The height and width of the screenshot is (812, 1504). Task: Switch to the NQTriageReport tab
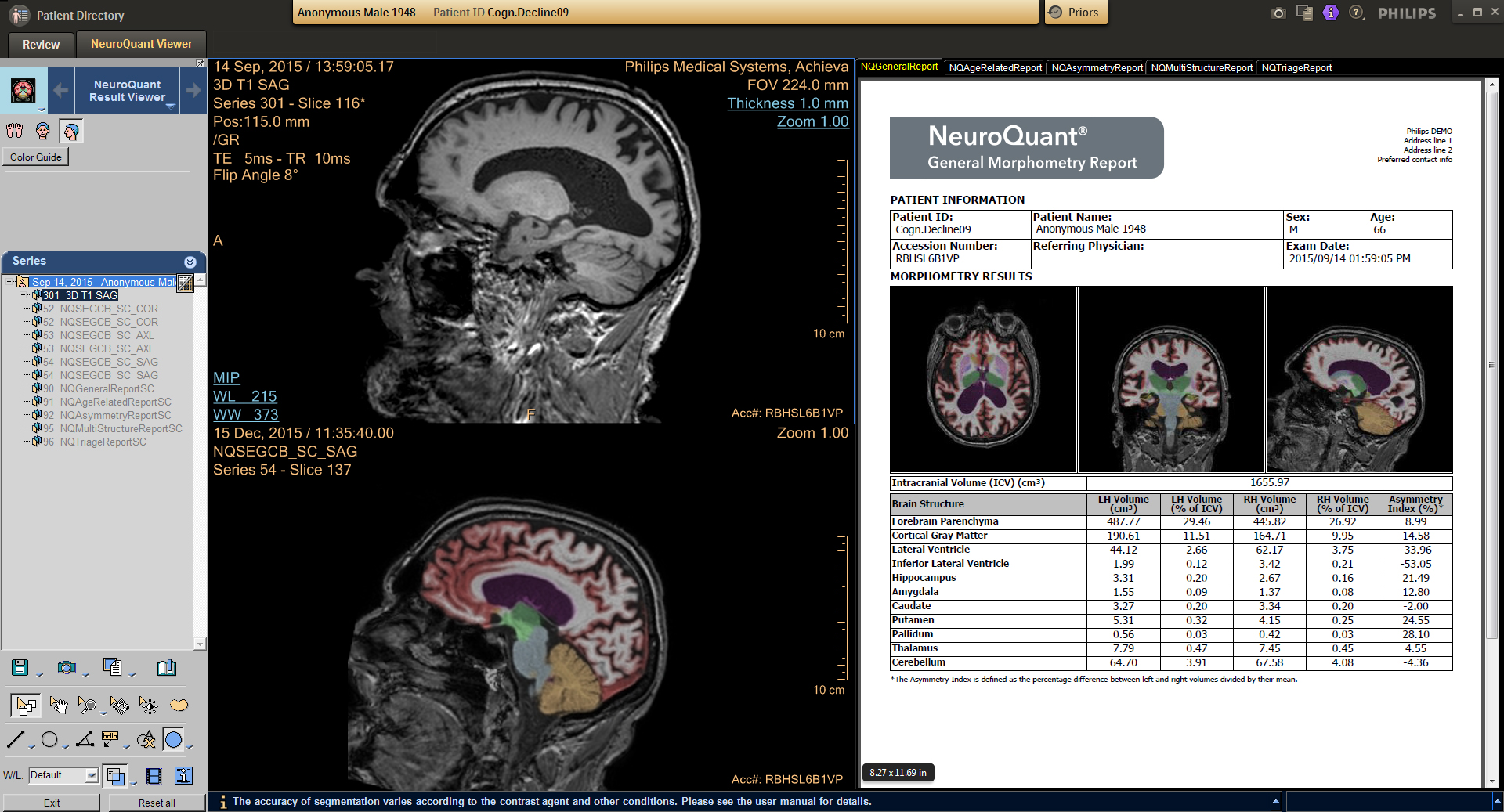(1296, 68)
